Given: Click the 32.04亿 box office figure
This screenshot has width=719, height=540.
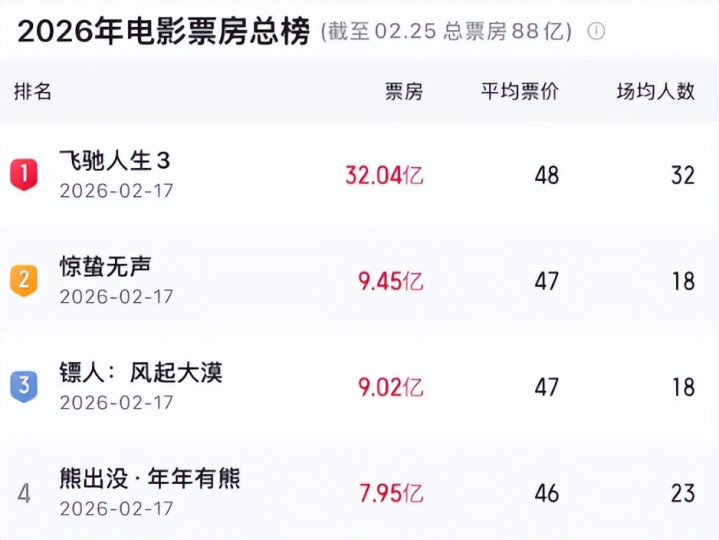Looking at the screenshot, I should point(384,175).
